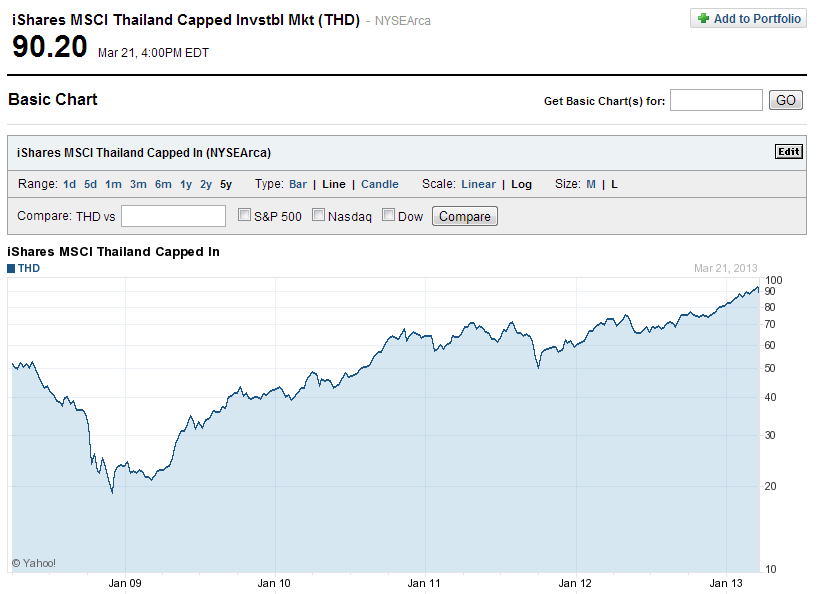Click the Add to Portfolio button
Screen dimensions: 826x594
tap(748, 18)
